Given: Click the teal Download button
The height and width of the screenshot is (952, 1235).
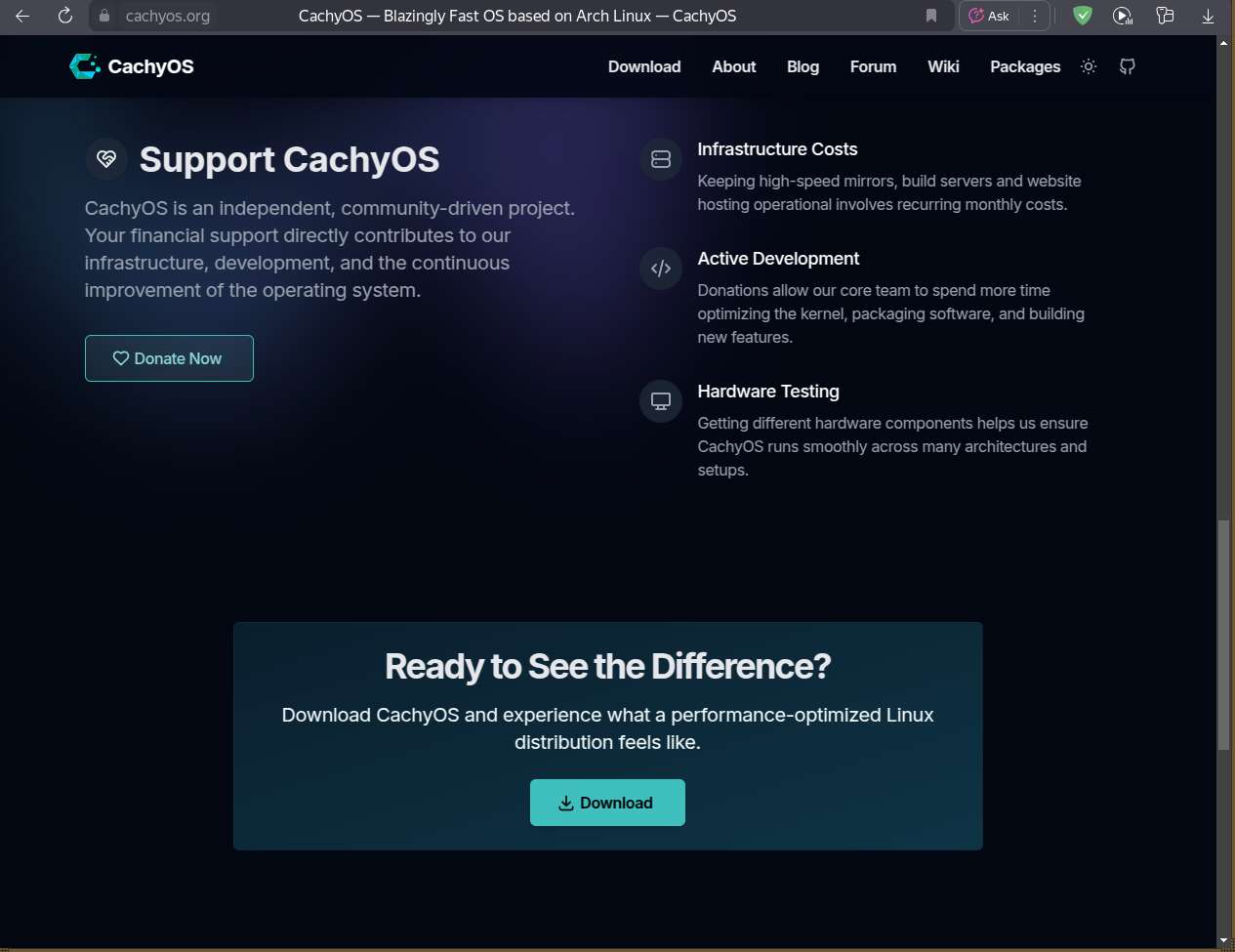Looking at the screenshot, I should 607,803.
